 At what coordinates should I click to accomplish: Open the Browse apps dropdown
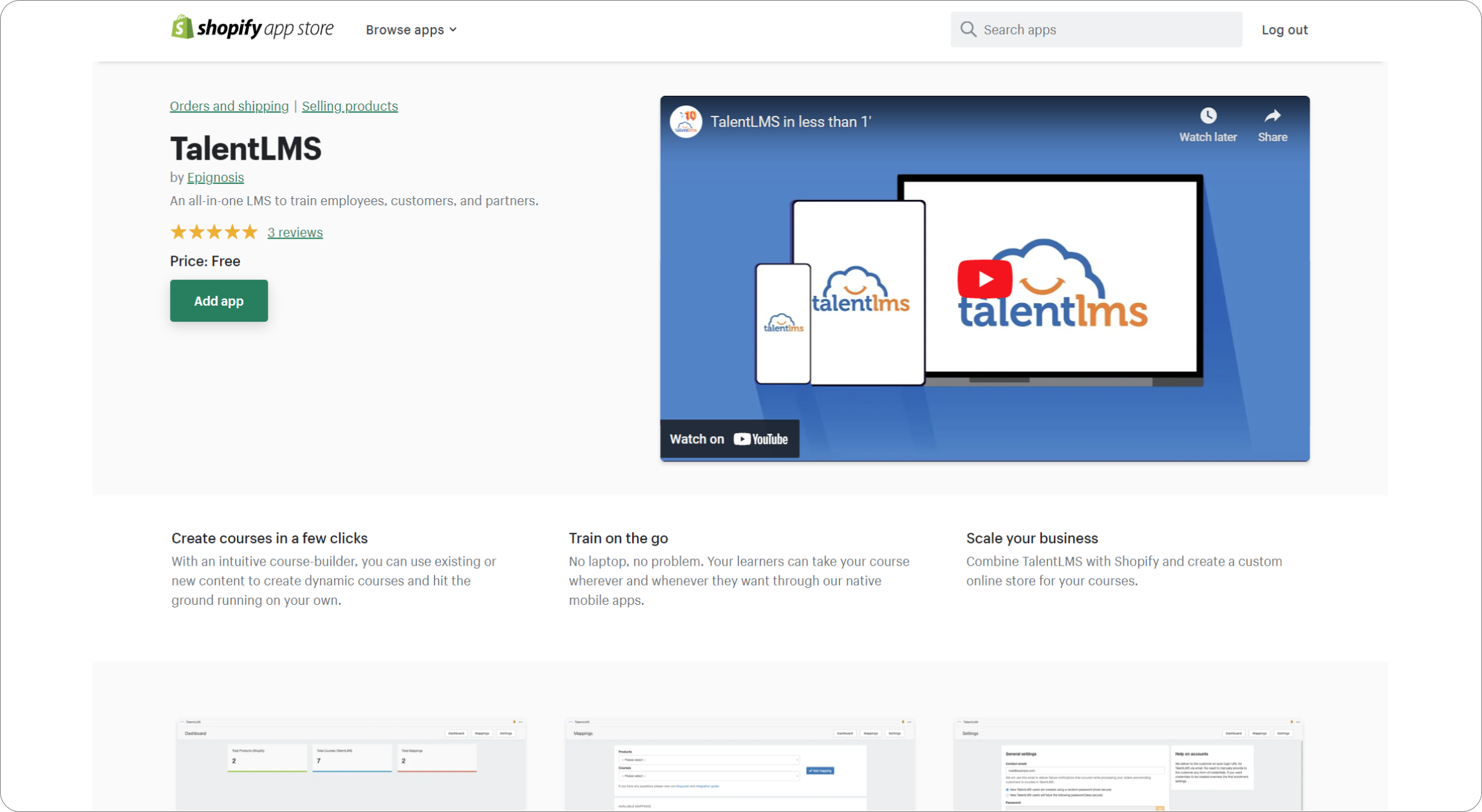coord(411,30)
